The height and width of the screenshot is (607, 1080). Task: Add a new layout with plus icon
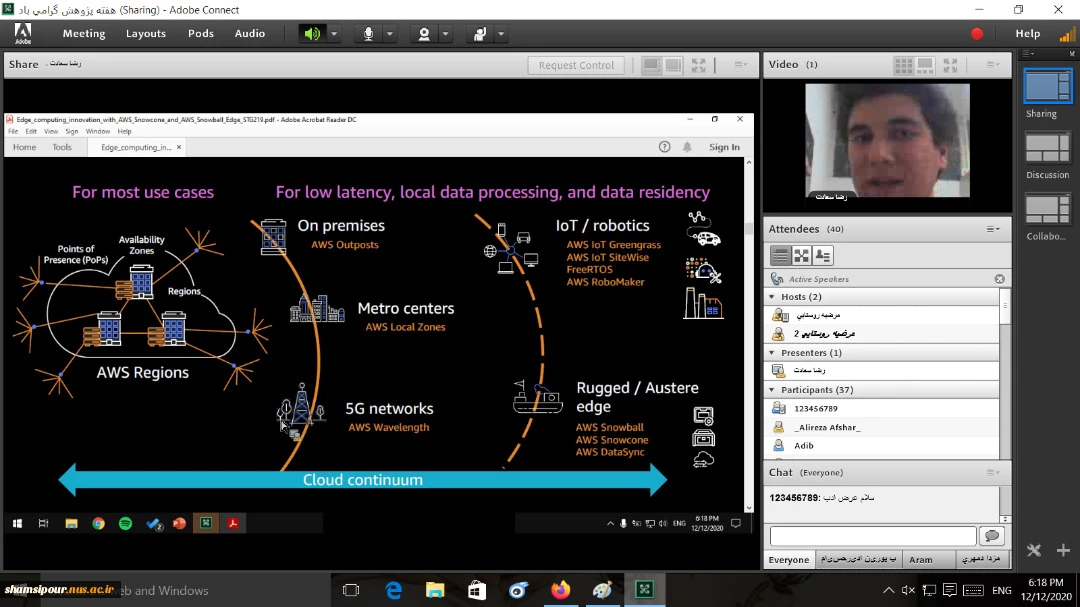click(x=1063, y=550)
